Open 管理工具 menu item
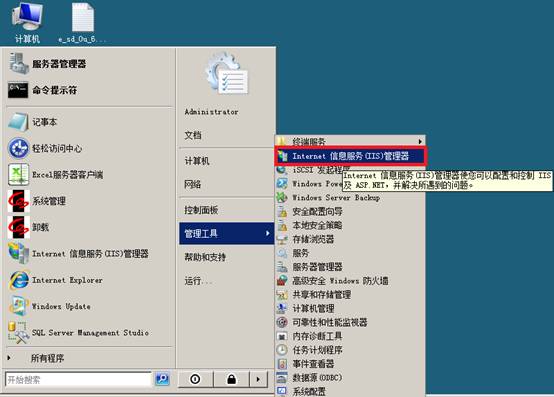Image resolution: width=554 pixels, height=397 pixels. click(226, 233)
